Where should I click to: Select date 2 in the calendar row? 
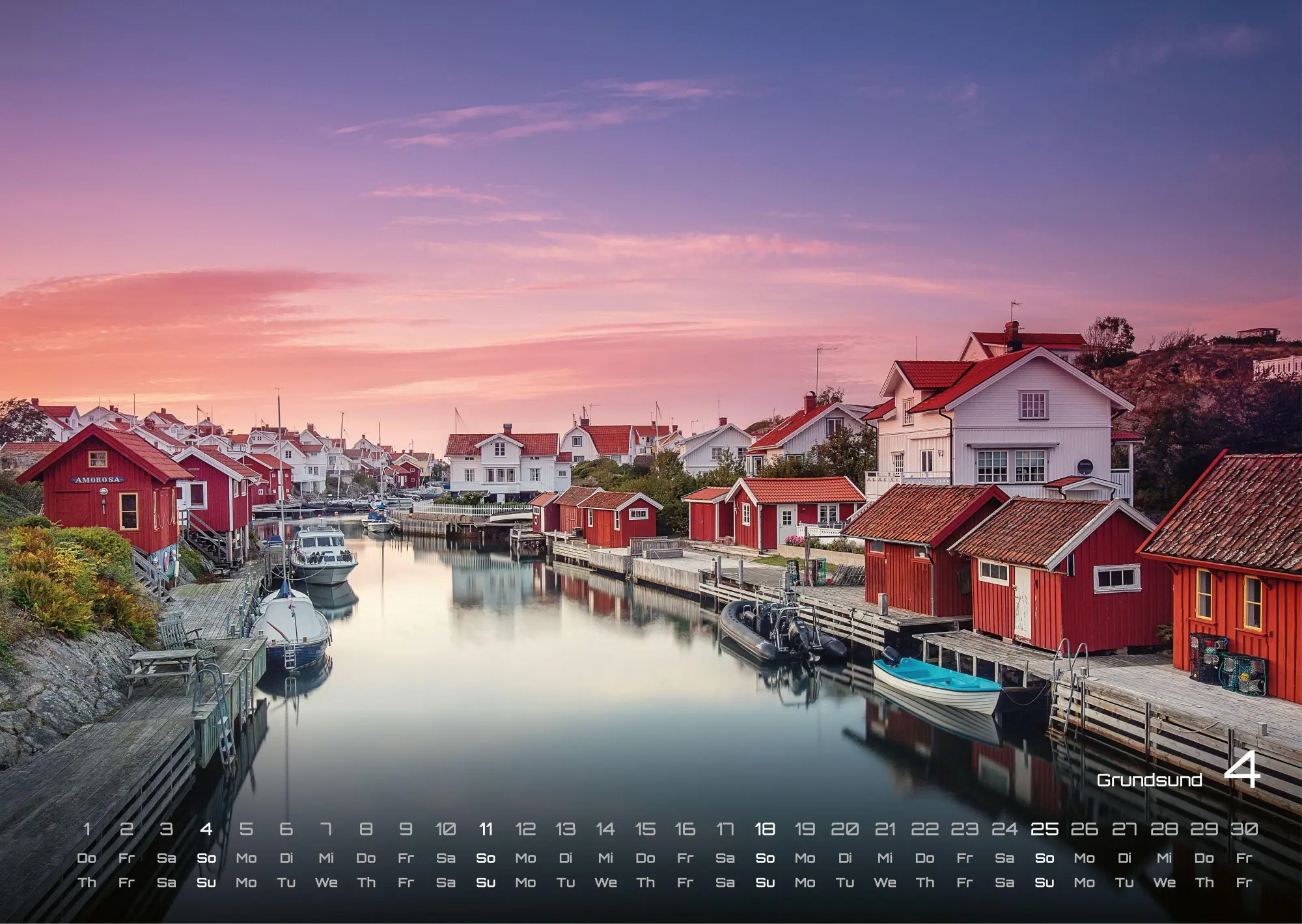coord(126,829)
